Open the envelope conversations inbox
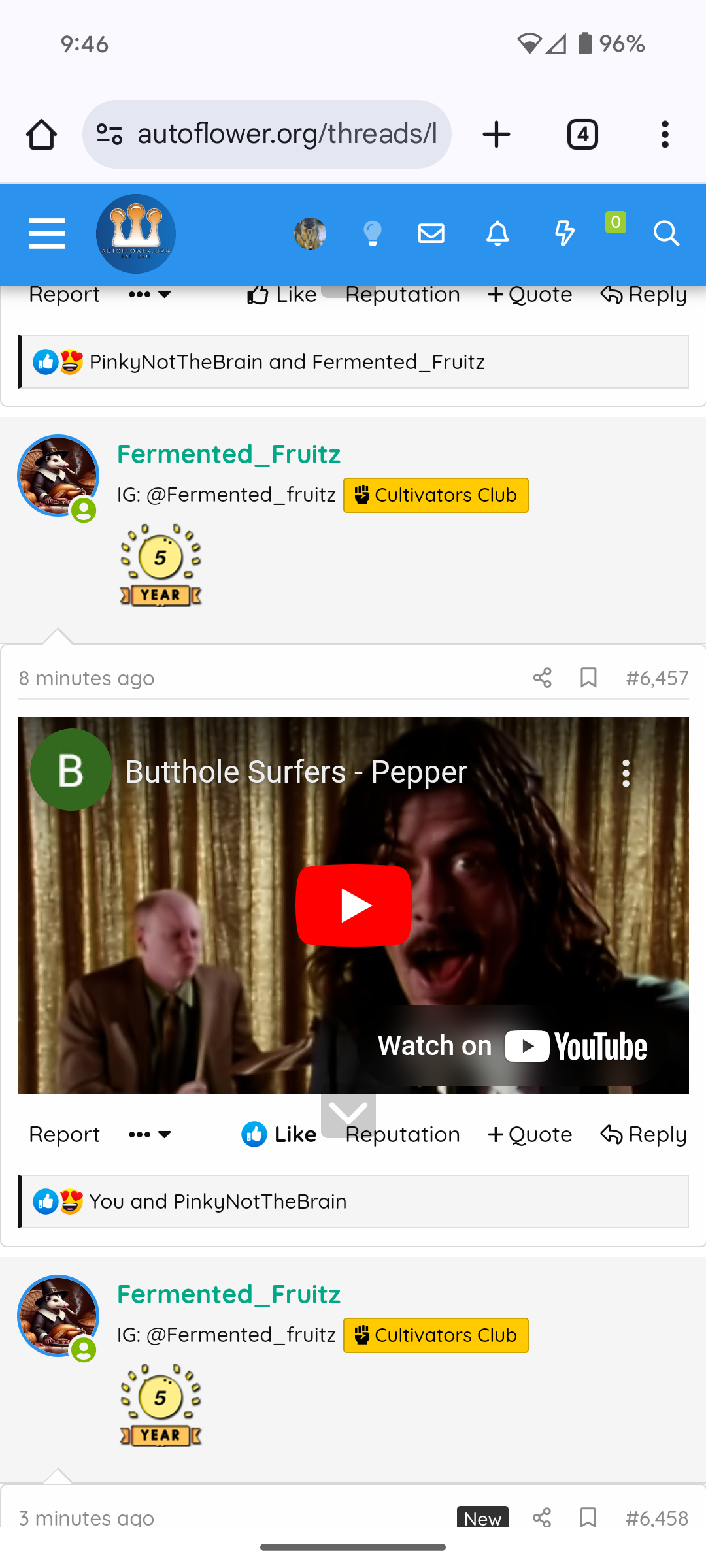706x1568 pixels. point(431,233)
